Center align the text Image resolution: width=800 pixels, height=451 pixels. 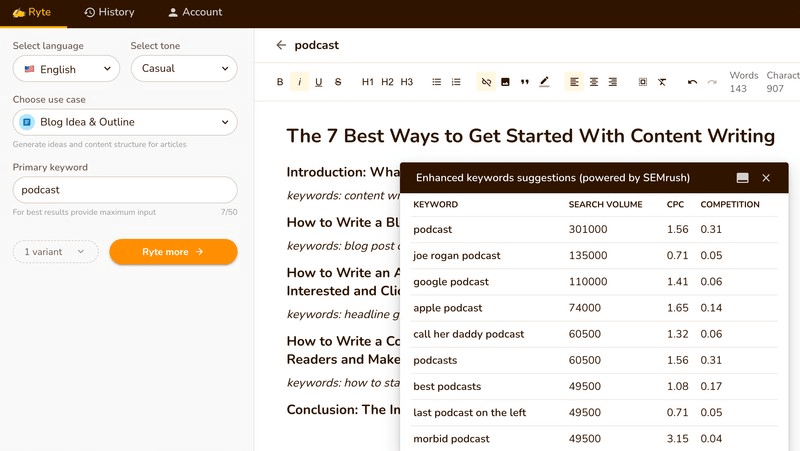(x=594, y=82)
